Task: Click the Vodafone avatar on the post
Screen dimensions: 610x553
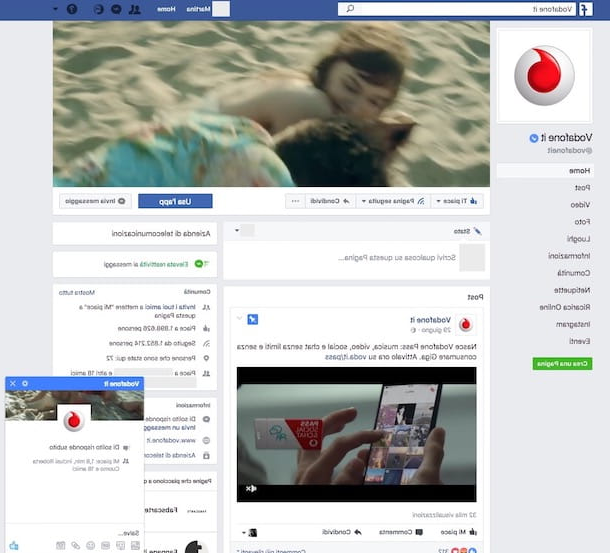Action: (x=465, y=324)
